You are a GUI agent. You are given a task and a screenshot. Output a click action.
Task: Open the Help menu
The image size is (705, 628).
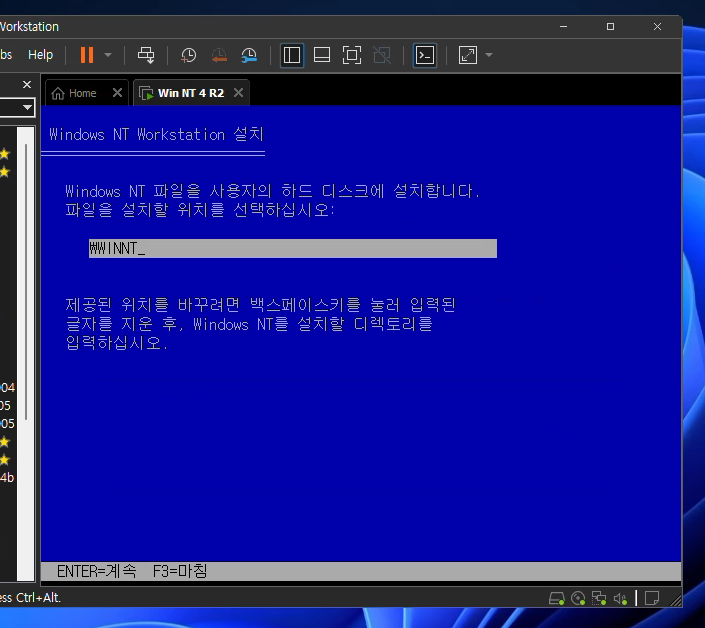(40, 55)
